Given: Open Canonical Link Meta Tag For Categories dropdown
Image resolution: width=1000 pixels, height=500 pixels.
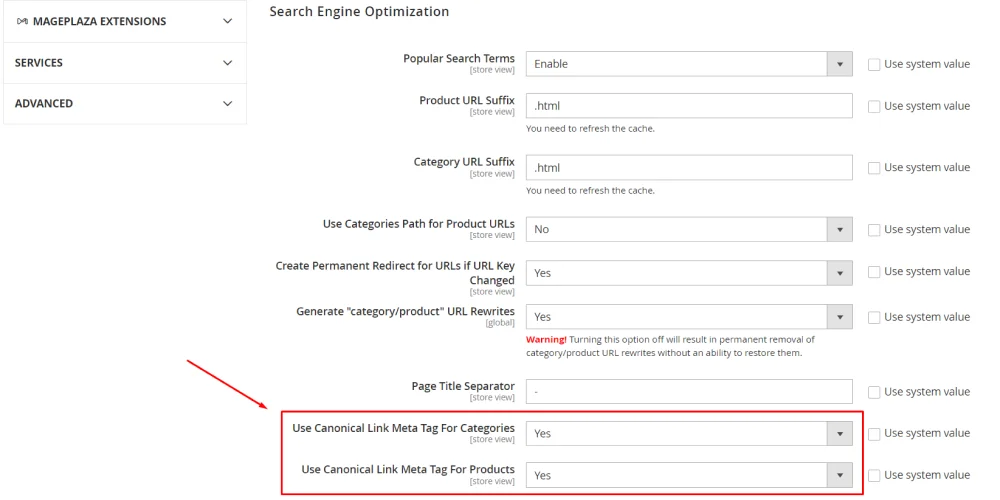Looking at the screenshot, I should pyautogui.click(x=689, y=434).
